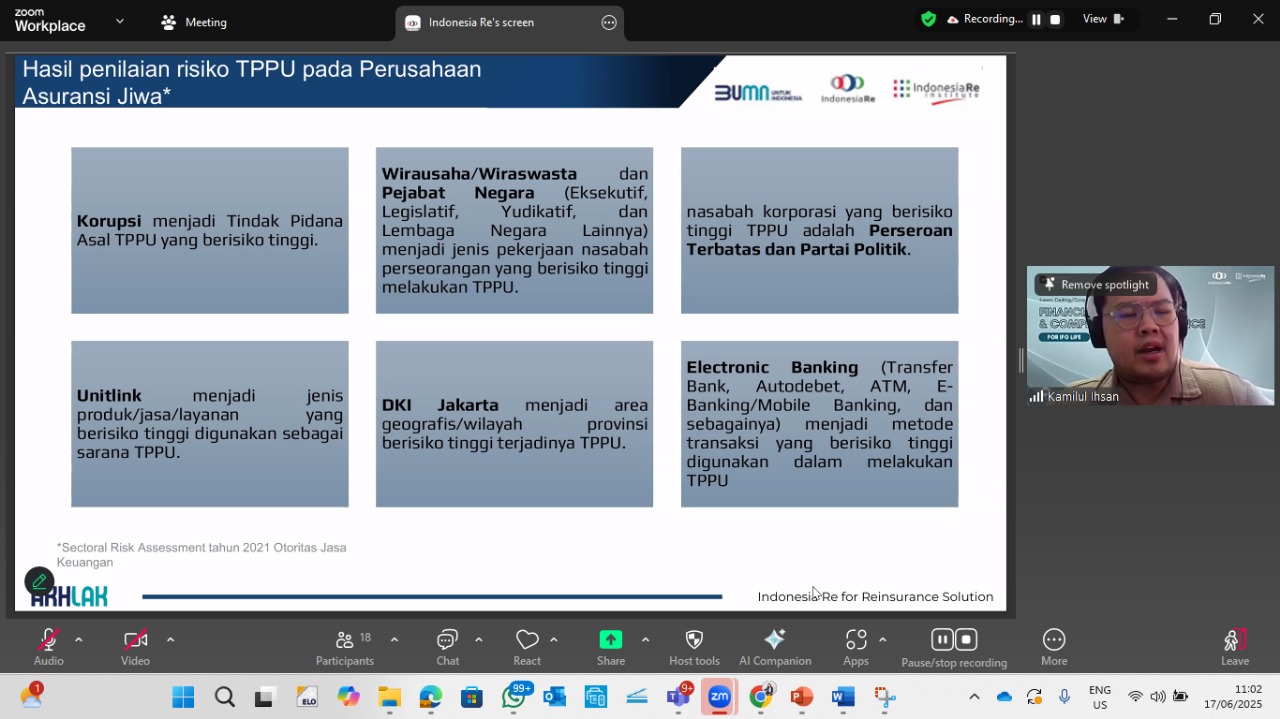
Task: Open the Chat panel
Action: coord(447,640)
